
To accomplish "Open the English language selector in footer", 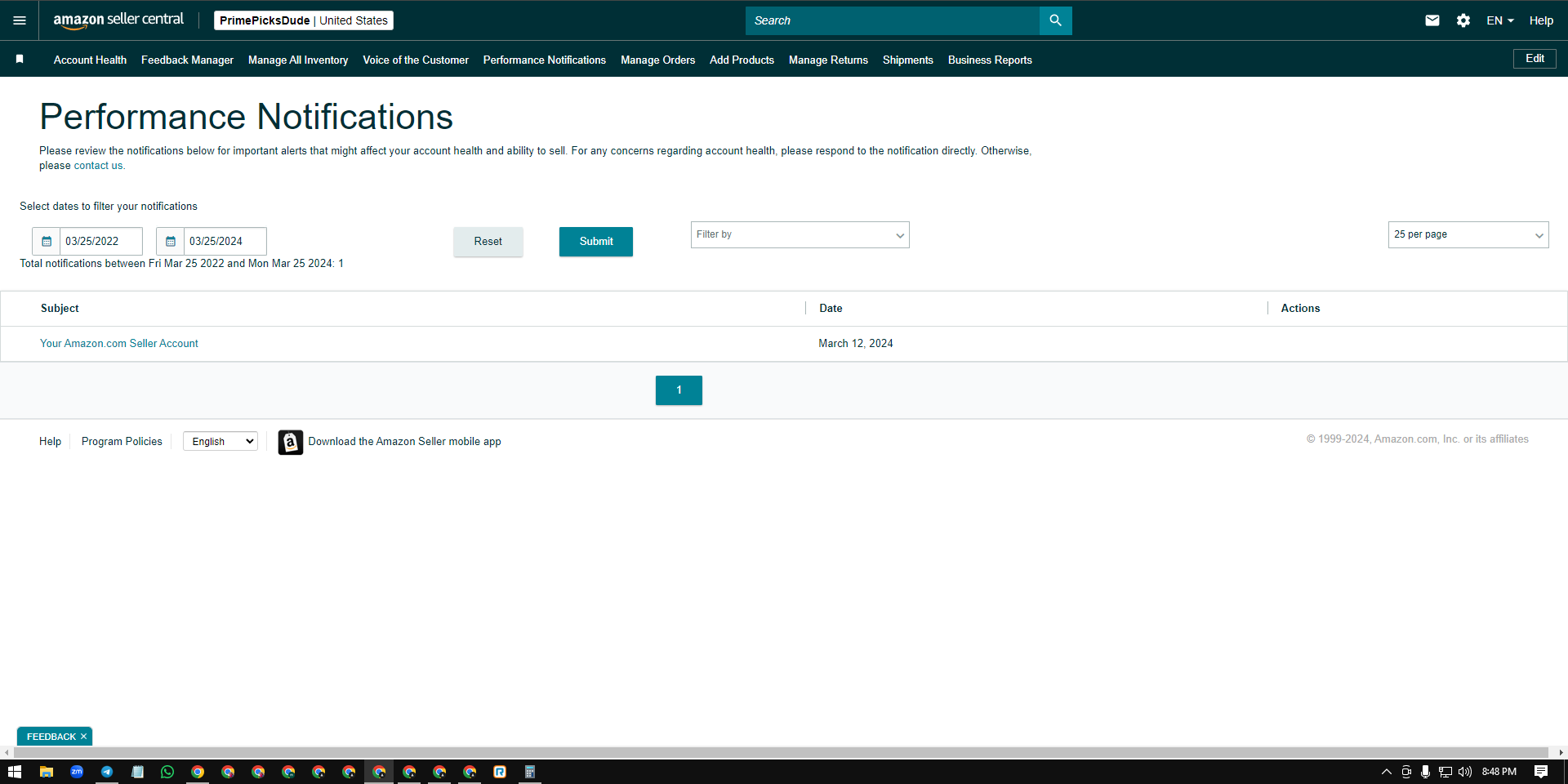I will pos(220,442).
